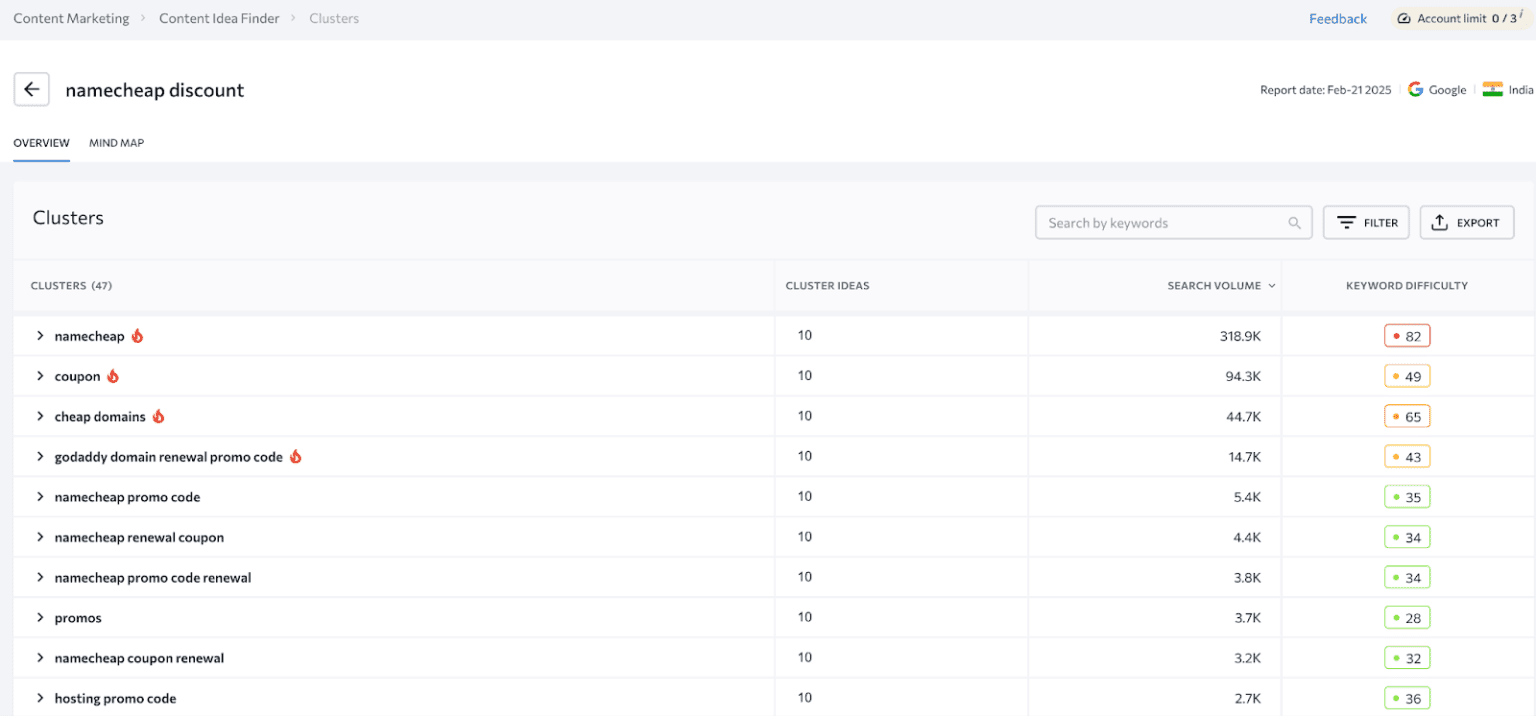Click the 94.3K search volume value
1536x716 pixels.
(1244, 376)
